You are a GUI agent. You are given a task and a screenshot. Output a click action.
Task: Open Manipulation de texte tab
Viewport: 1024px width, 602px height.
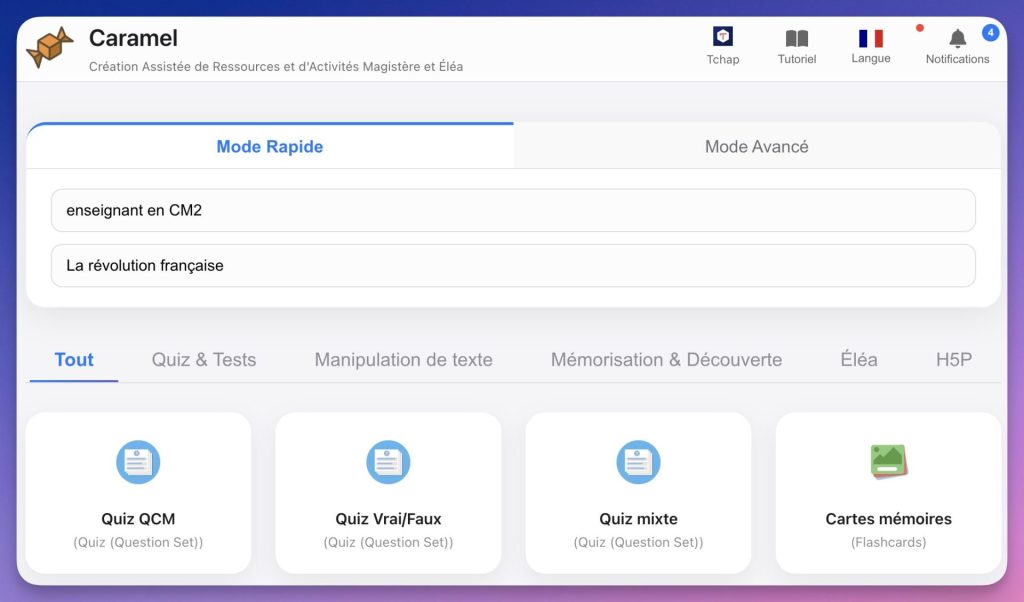pyautogui.click(x=403, y=360)
